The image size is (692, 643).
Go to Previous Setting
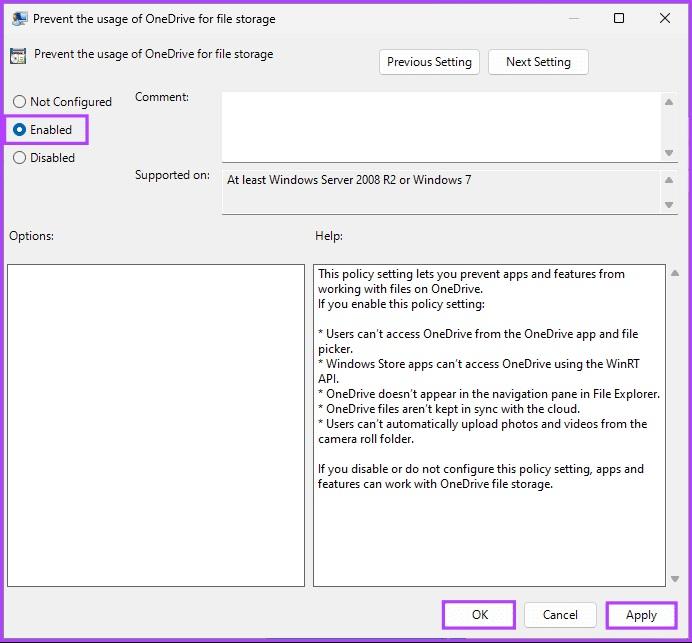pyautogui.click(x=429, y=62)
